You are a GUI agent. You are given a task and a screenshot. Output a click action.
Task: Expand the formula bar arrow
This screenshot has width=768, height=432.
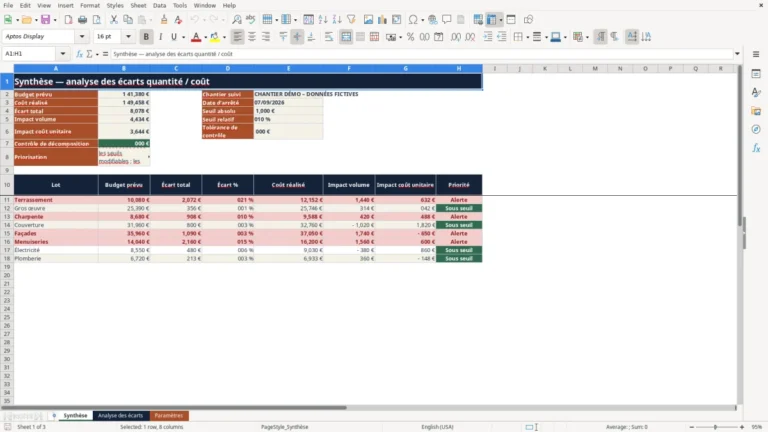[737, 54]
